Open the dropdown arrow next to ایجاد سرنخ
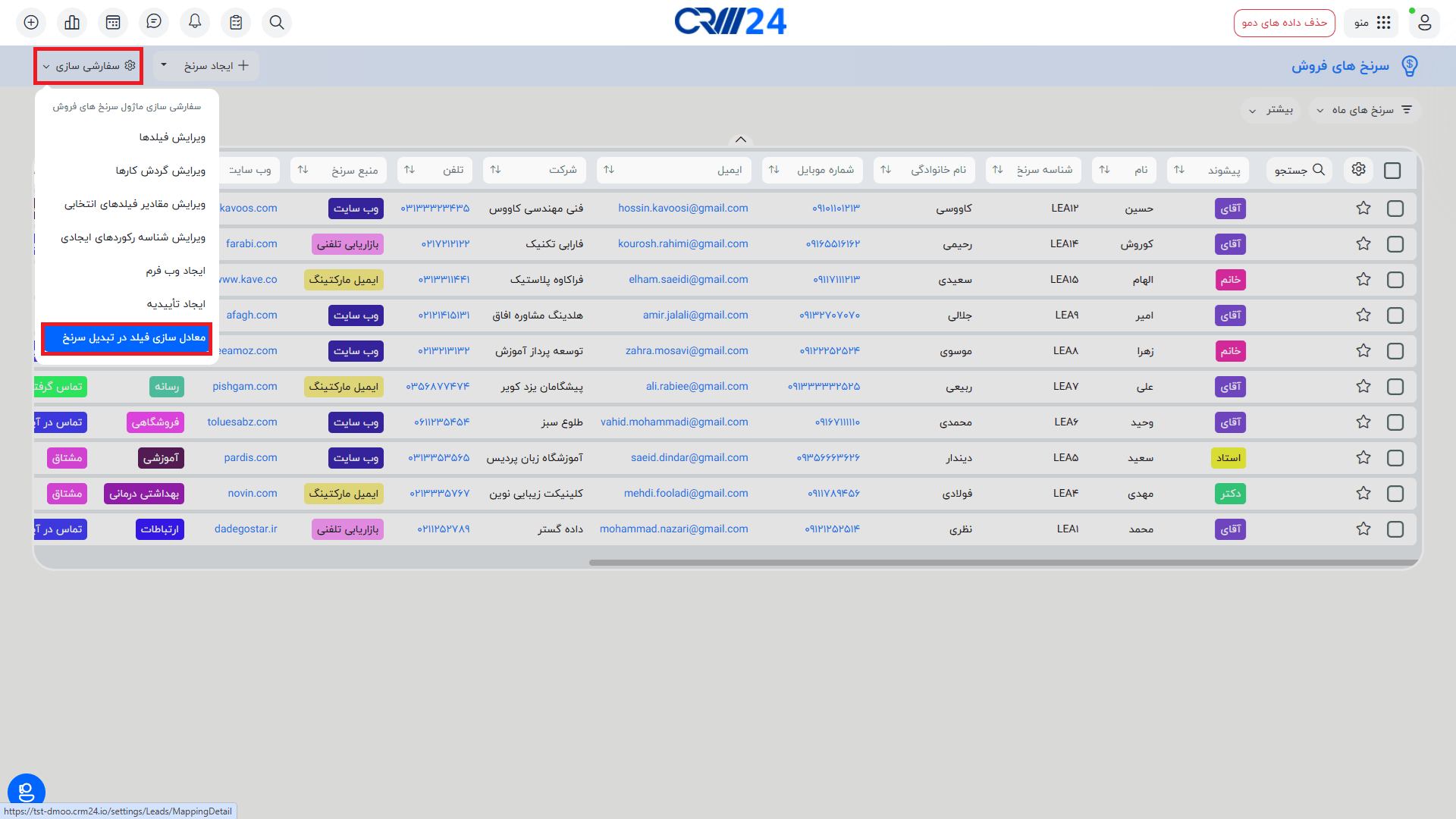Screen dimensions: 1456x819 coord(164,65)
